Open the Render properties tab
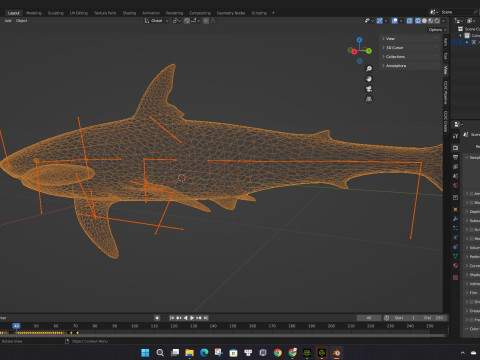480x360 pixels. (455, 148)
